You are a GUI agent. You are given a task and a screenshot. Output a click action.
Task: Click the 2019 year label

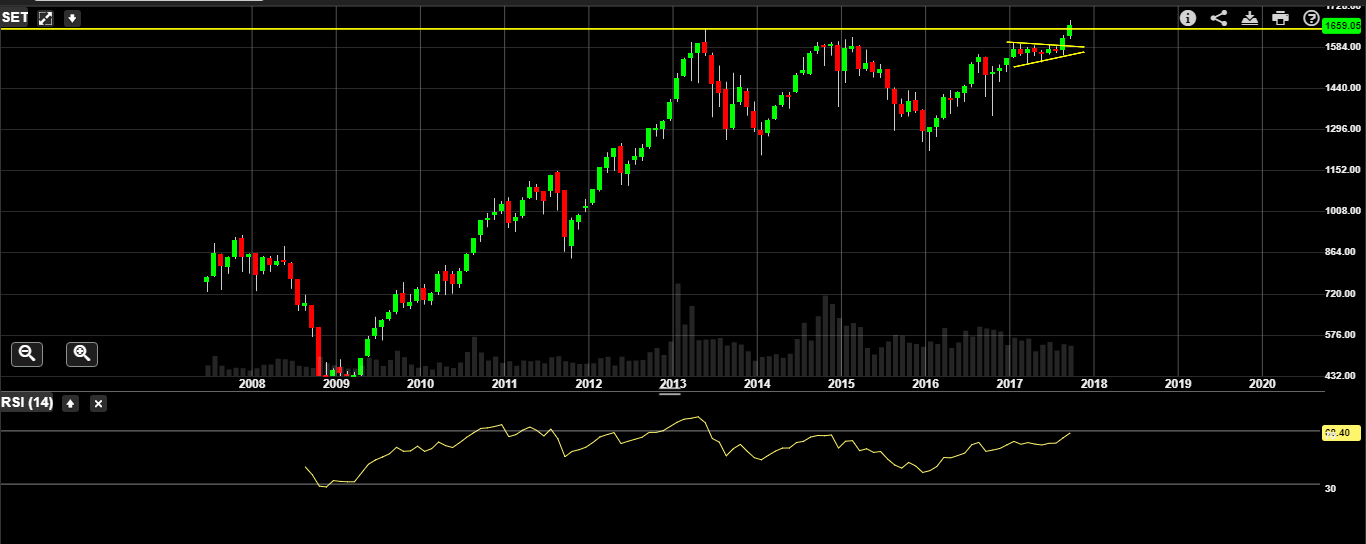(1179, 384)
